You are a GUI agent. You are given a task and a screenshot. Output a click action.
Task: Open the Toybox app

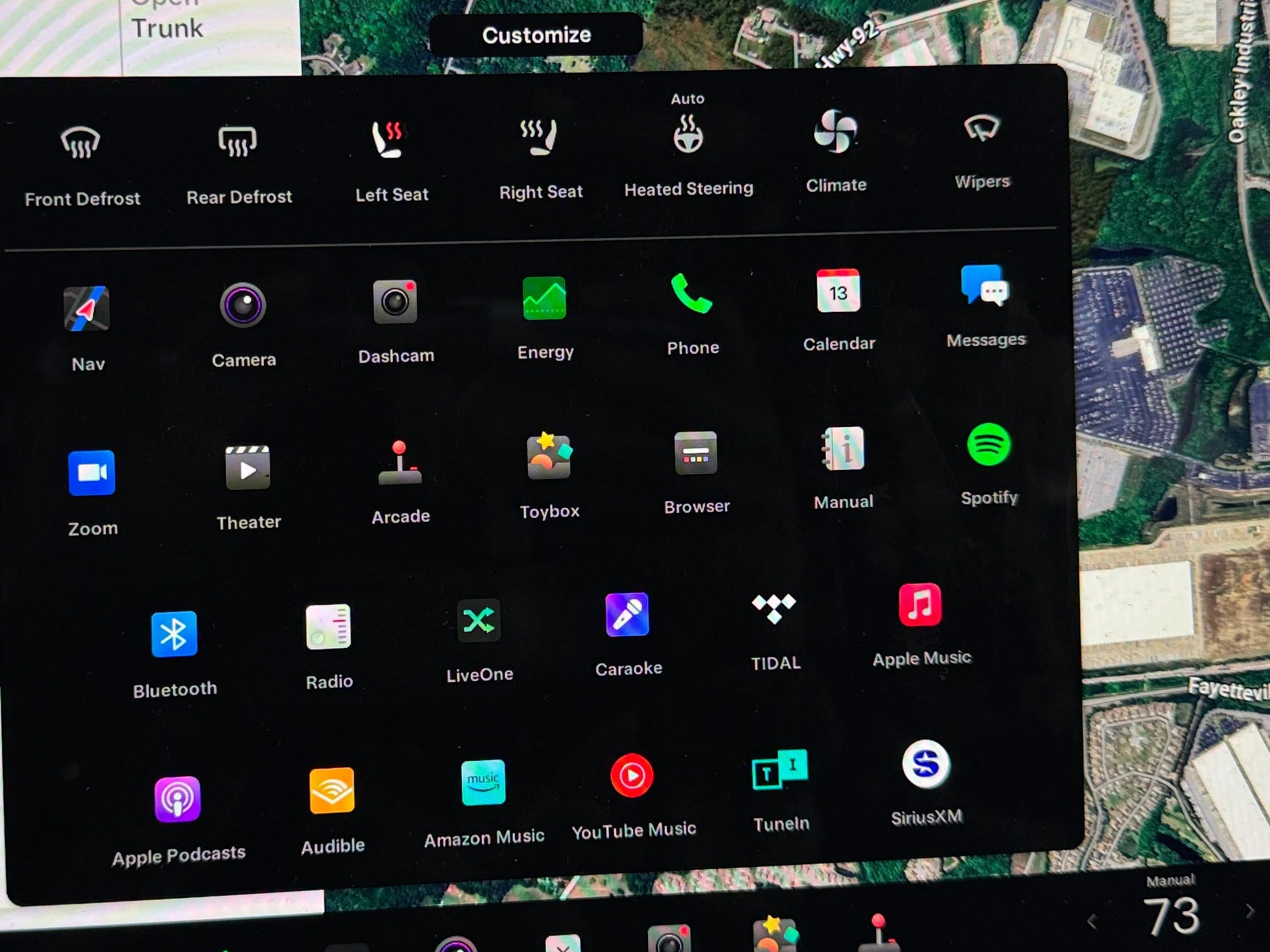(550, 456)
